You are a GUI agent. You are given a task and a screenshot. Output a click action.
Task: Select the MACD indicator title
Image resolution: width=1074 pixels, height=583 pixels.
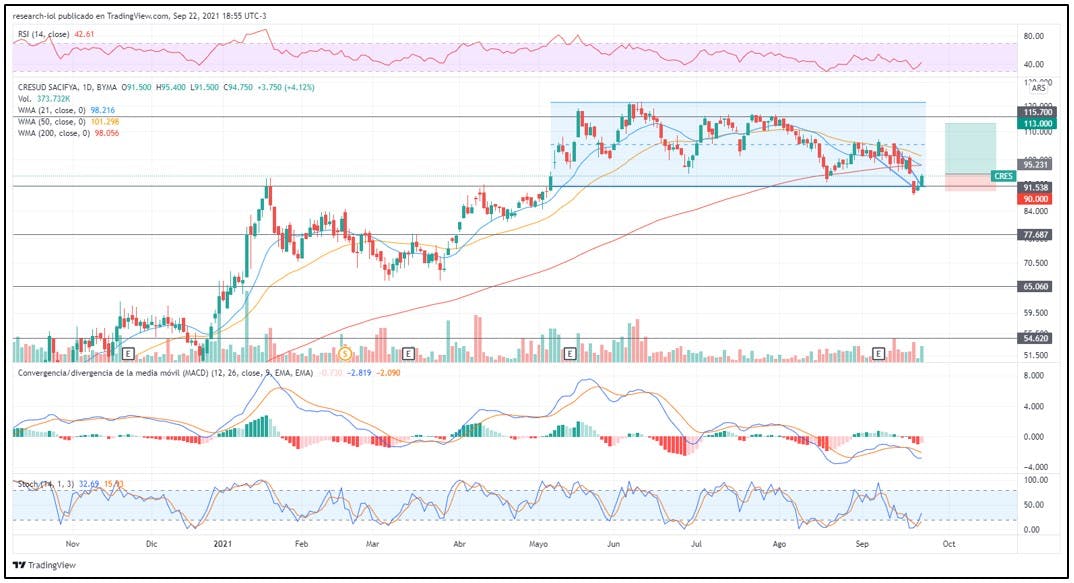(x=165, y=373)
